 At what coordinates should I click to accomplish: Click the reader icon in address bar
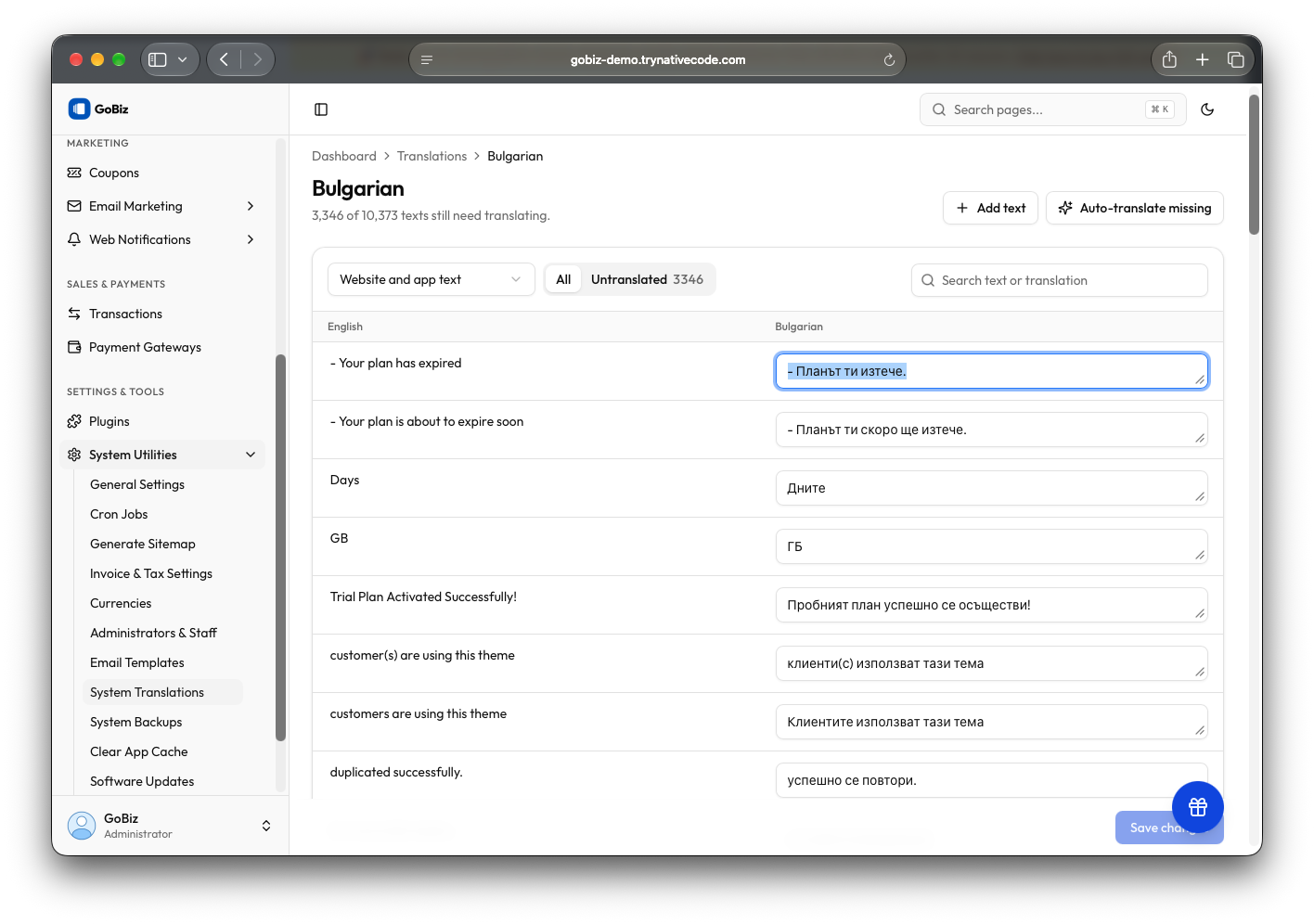click(x=427, y=59)
